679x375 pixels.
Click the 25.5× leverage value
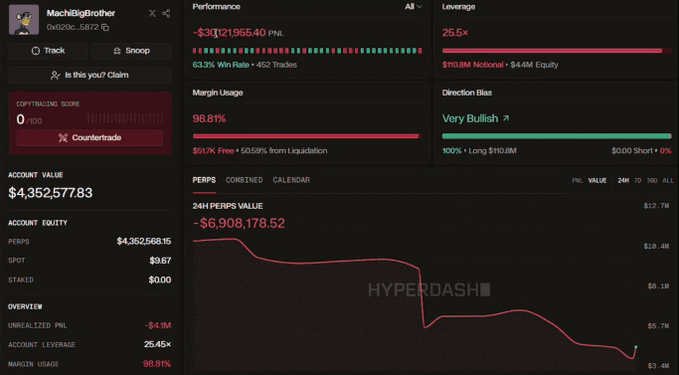click(455, 32)
